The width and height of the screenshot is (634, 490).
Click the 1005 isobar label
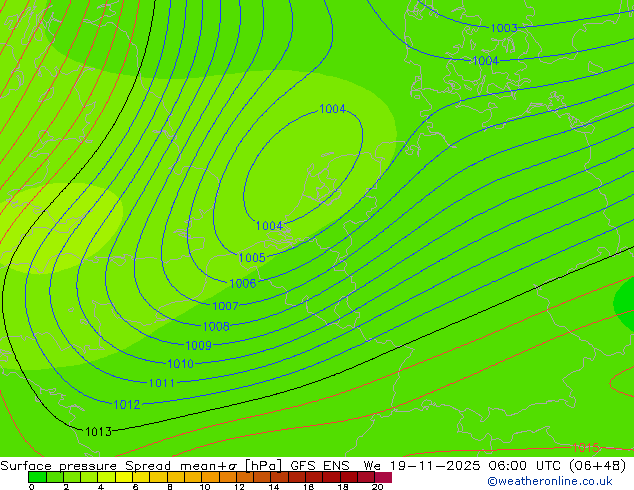click(x=252, y=258)
